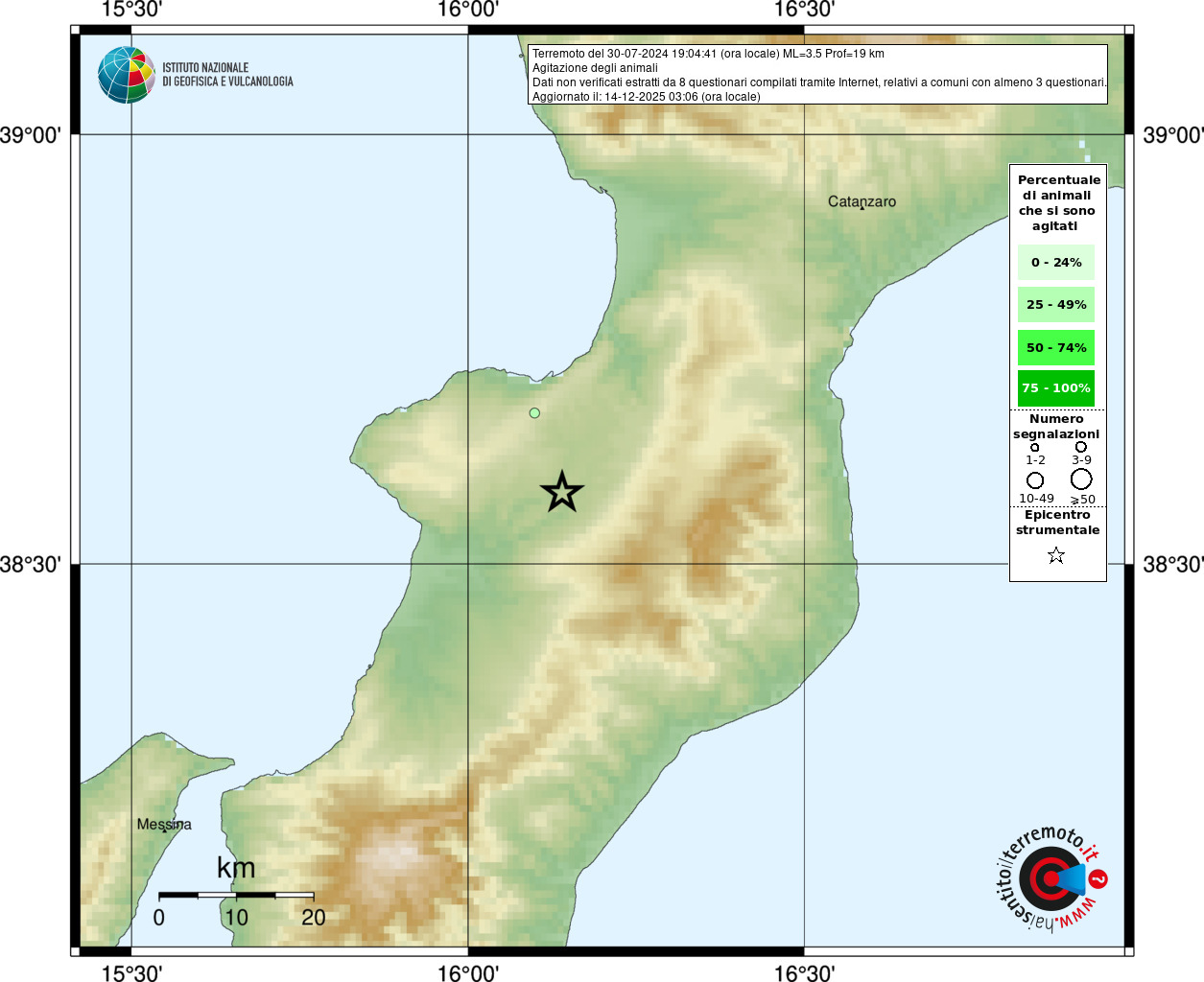Click the 'Epicentro strumentale' legend heading
Image resolution: width=1204 pixels, height=982 pixels.
[x=1057, y=523]
